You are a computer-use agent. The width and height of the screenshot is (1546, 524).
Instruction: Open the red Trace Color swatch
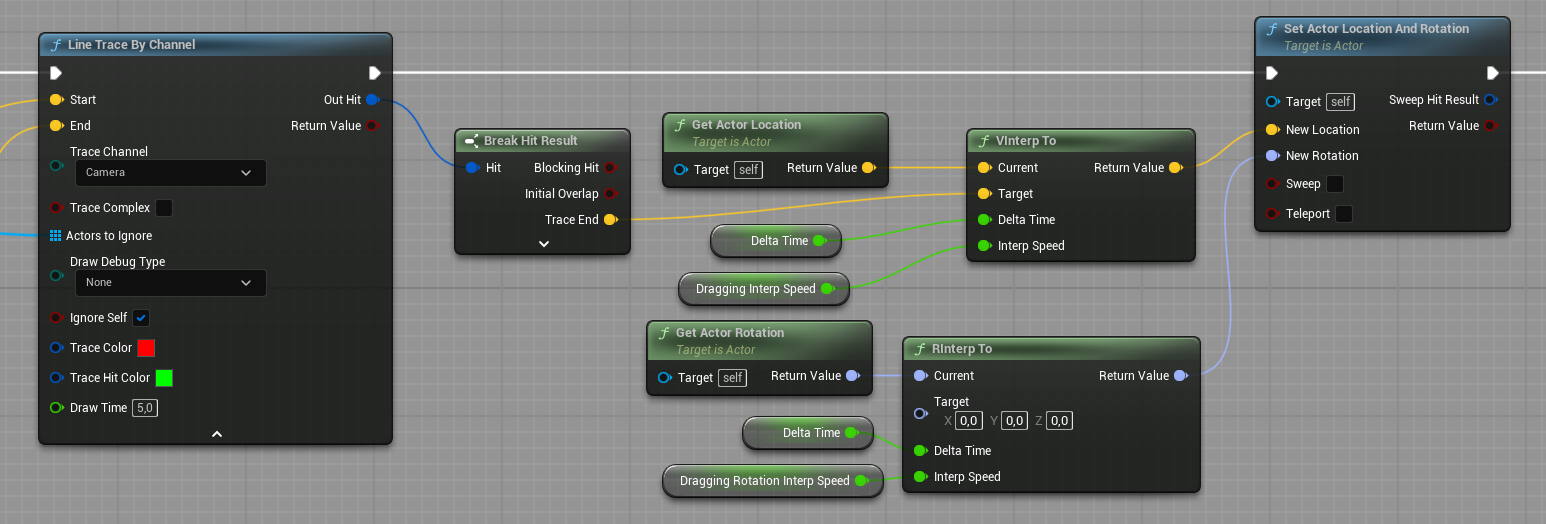coord(146,348)
